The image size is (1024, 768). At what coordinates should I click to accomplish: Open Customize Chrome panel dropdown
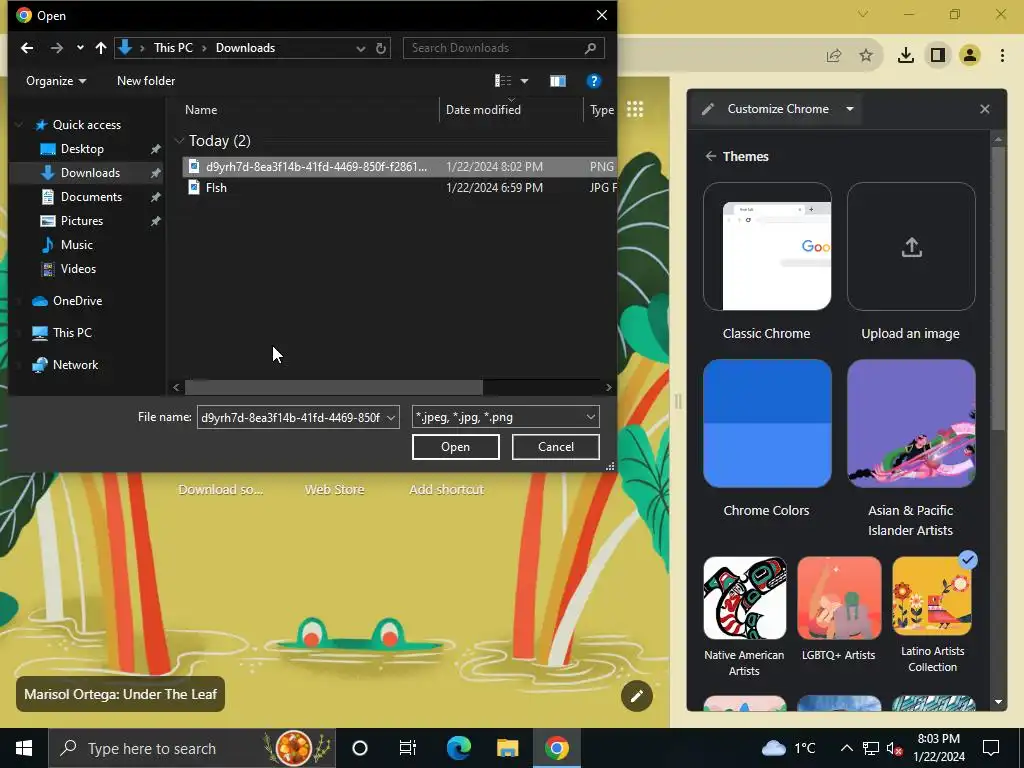coord(850,109)
